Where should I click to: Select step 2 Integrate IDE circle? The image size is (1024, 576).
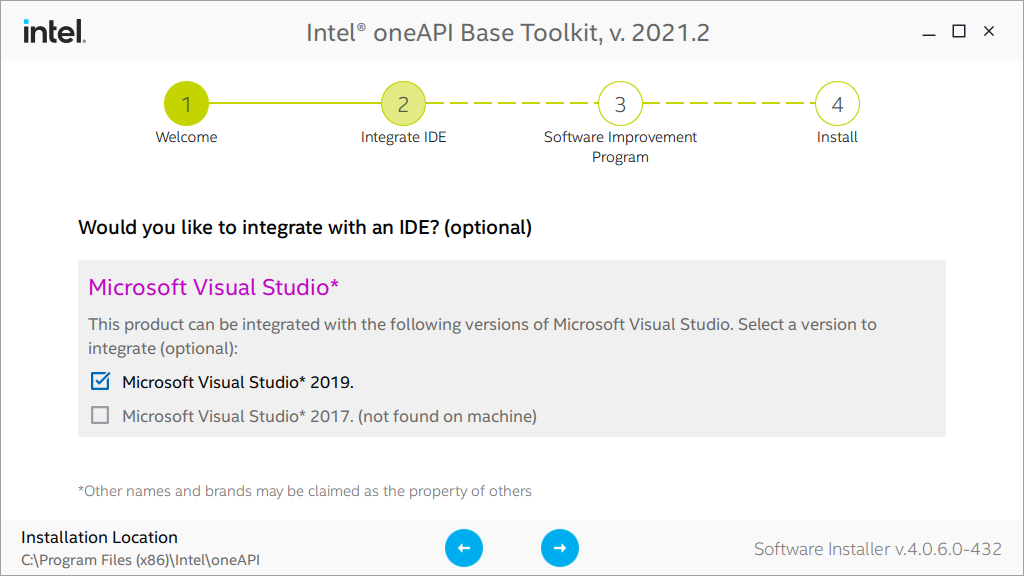coord(403,104)
